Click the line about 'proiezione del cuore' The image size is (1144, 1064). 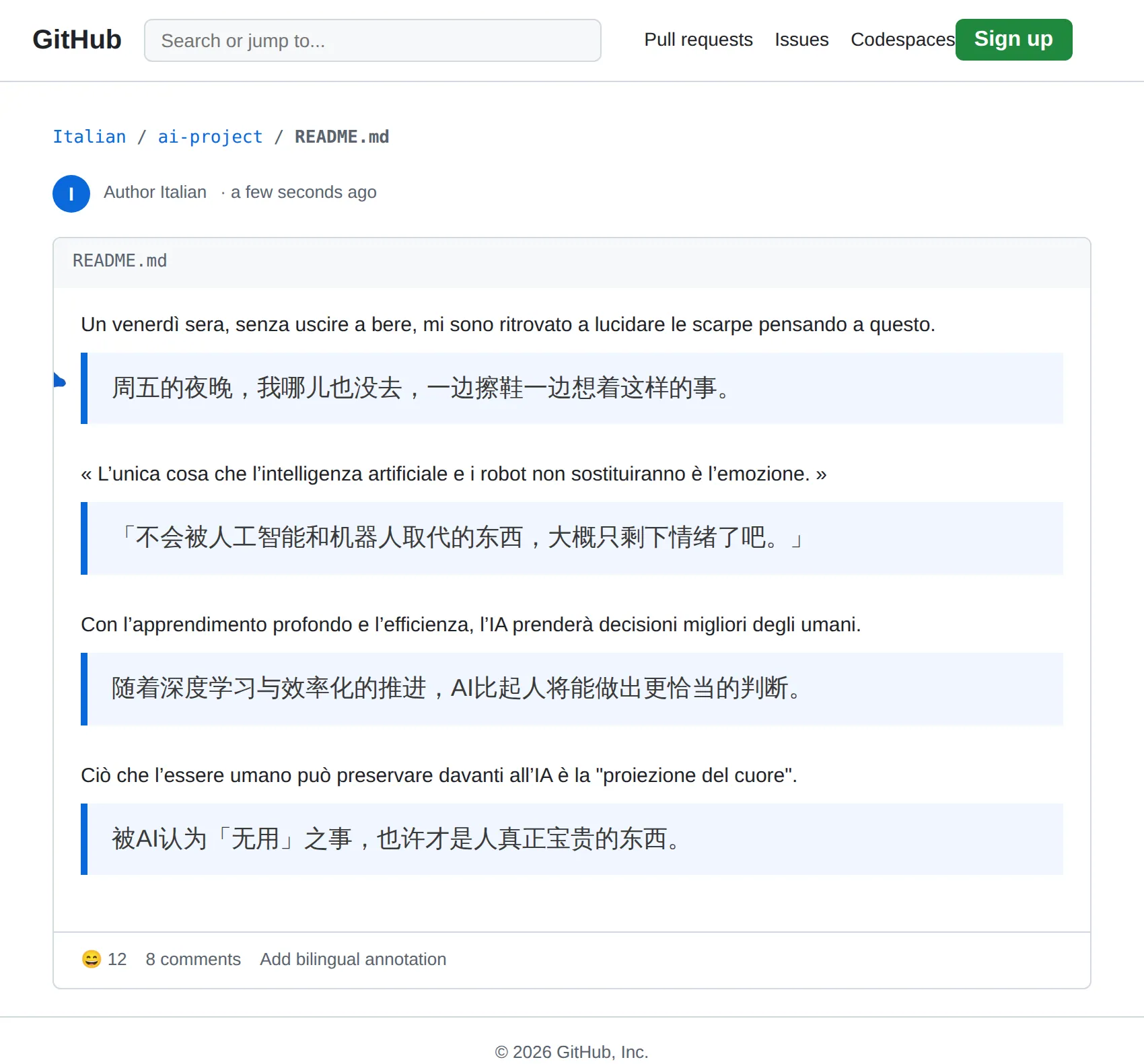point(439,775)
